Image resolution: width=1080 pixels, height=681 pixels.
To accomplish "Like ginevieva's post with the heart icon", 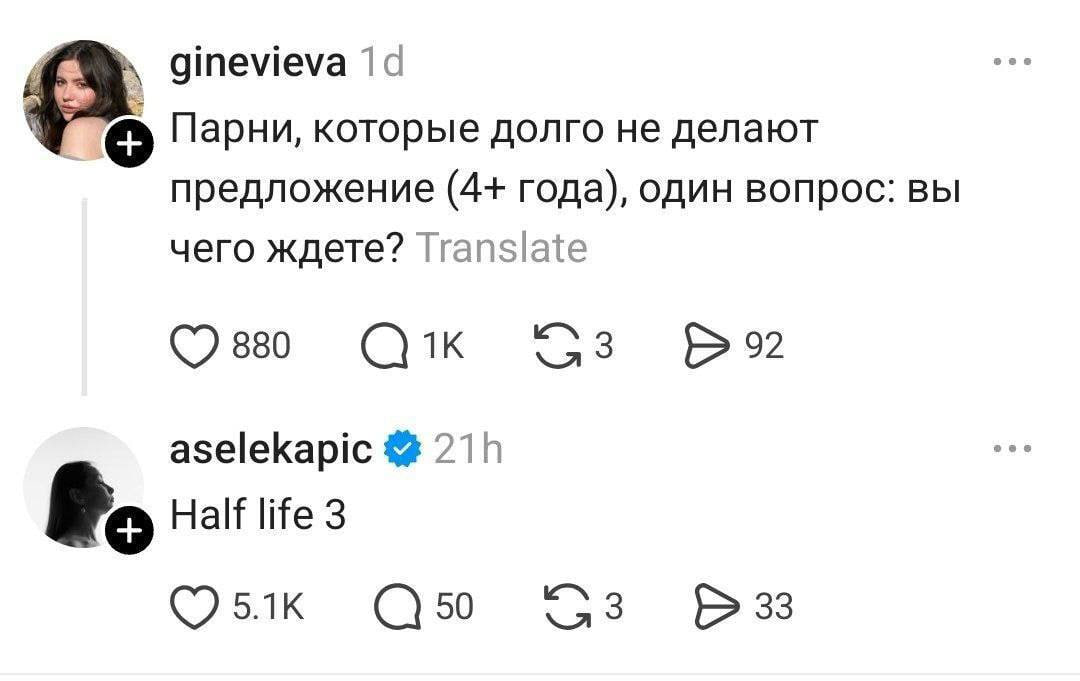I will [x=194, y=345].
